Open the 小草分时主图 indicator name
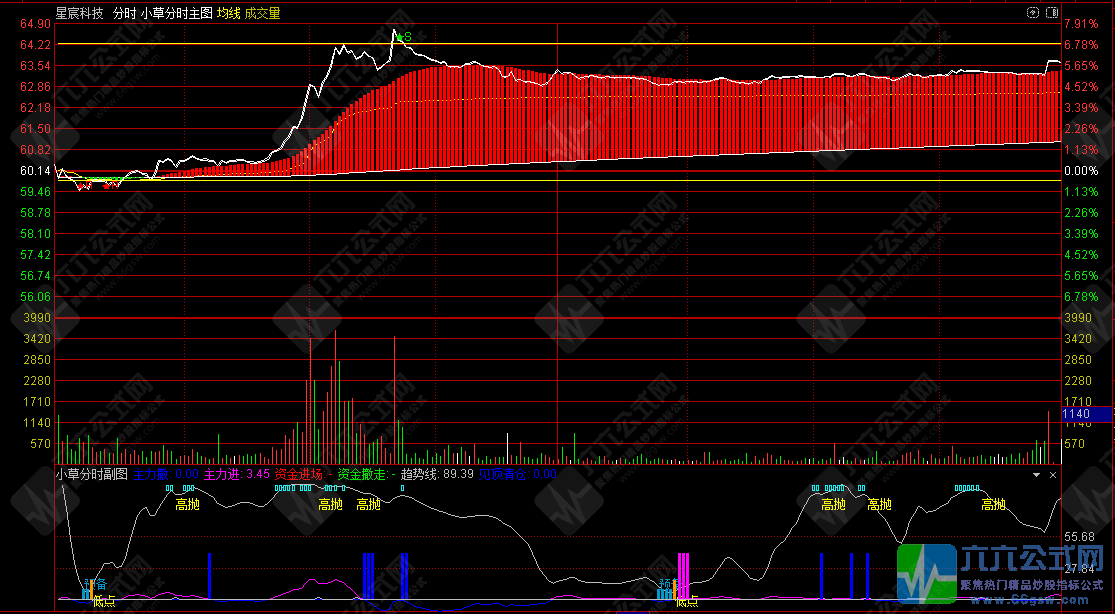Viewport: 1115px width, 614px height. click(x=176, y=14)
